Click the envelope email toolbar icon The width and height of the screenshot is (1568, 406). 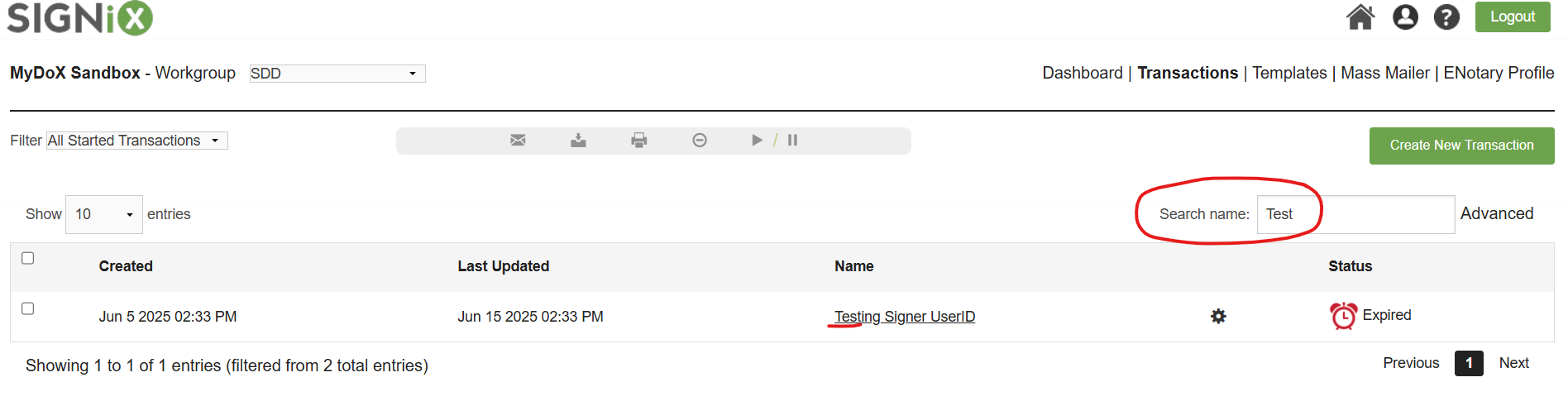pyautogui.click(x=518, y=141)
